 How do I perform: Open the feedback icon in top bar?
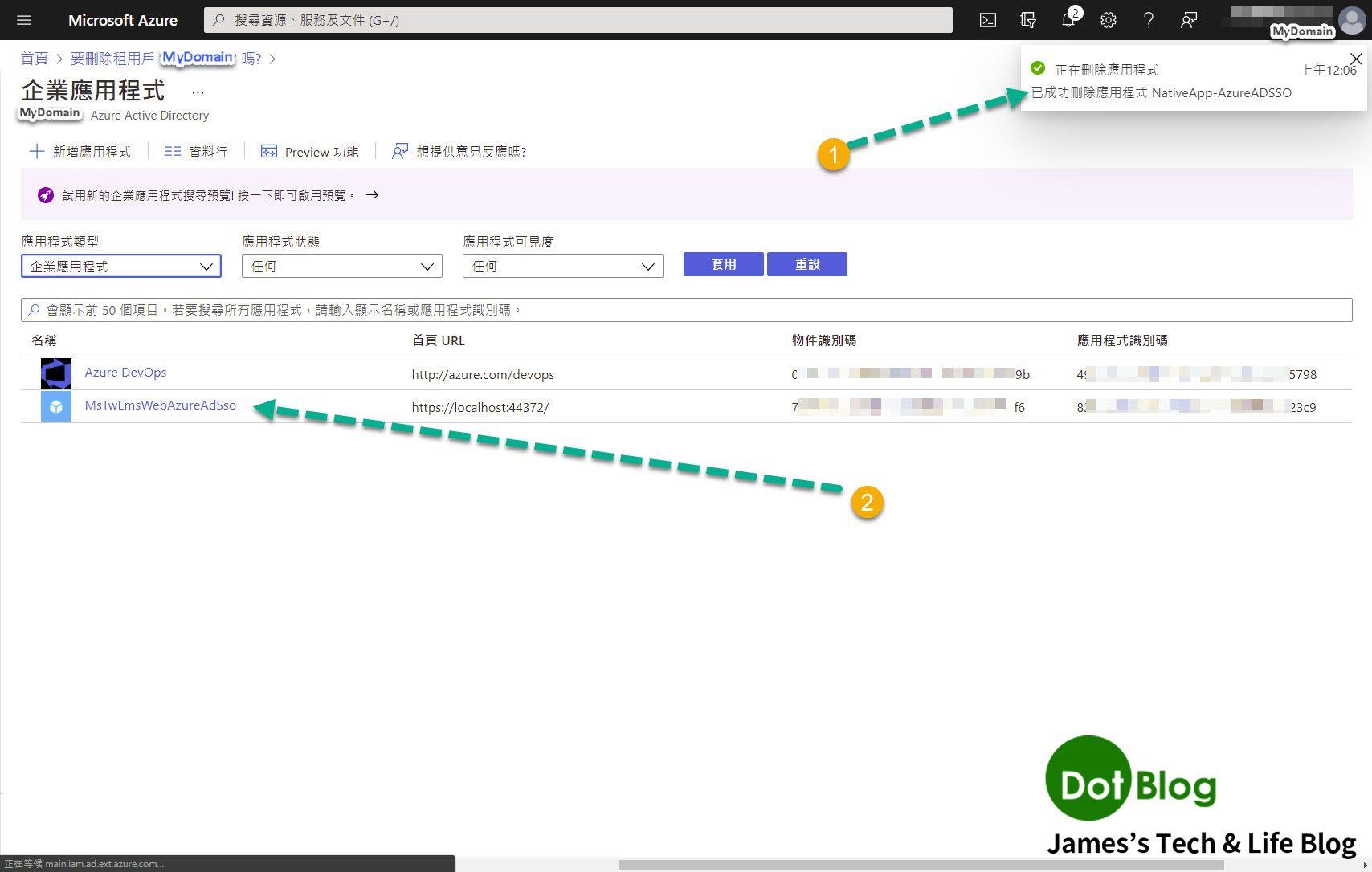(x=1189, y=20)
